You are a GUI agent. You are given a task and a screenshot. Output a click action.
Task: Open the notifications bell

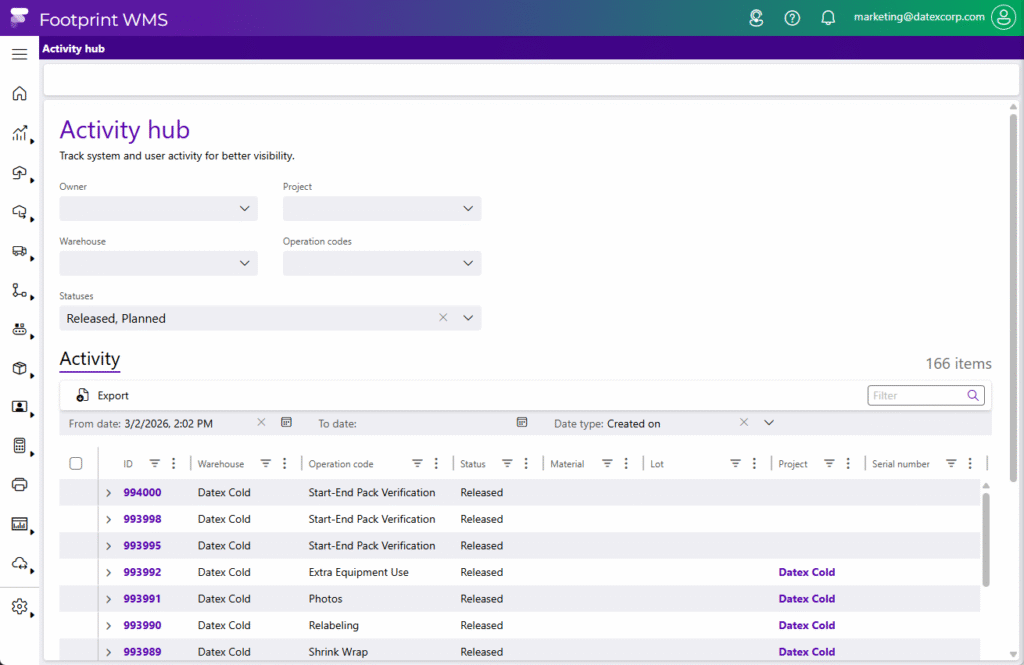click(827, 18)
